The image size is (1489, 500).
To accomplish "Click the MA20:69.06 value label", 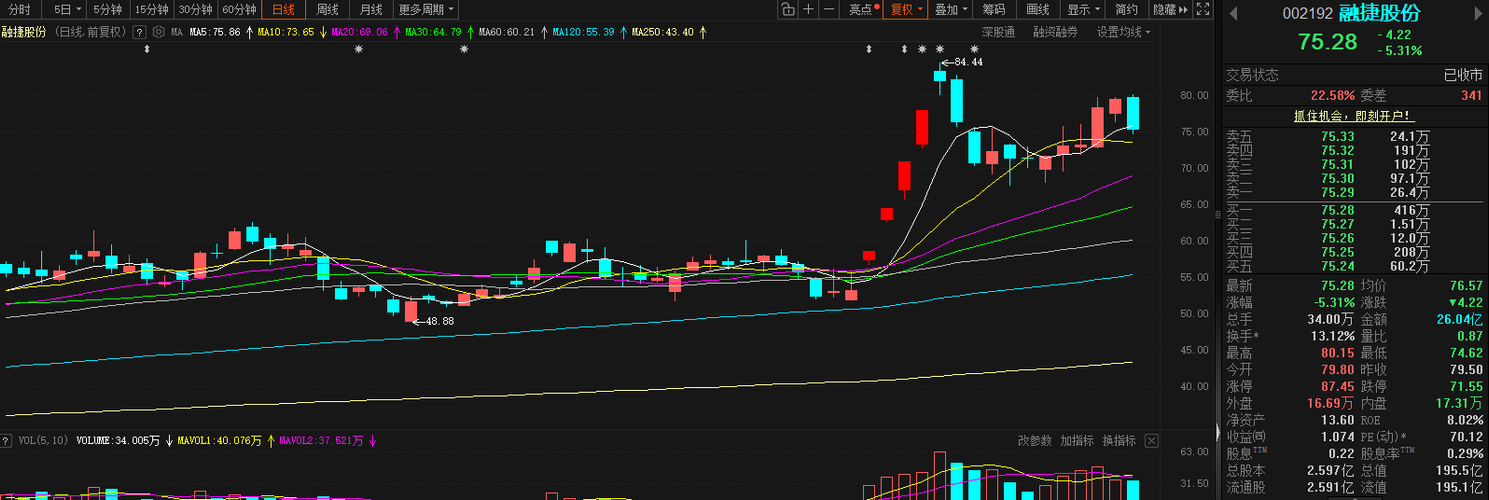I will tap(359, 32).
